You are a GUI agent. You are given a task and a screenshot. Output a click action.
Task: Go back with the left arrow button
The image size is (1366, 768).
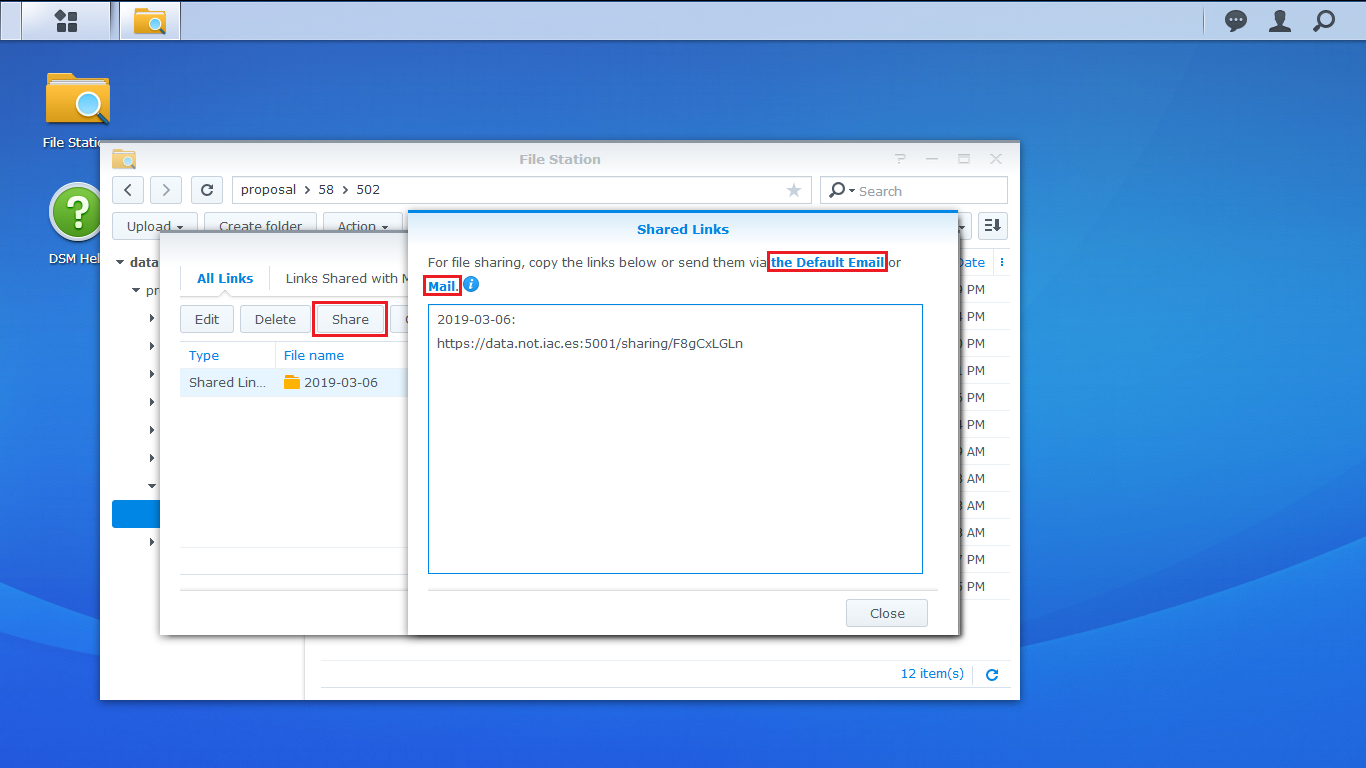(128, 190)
